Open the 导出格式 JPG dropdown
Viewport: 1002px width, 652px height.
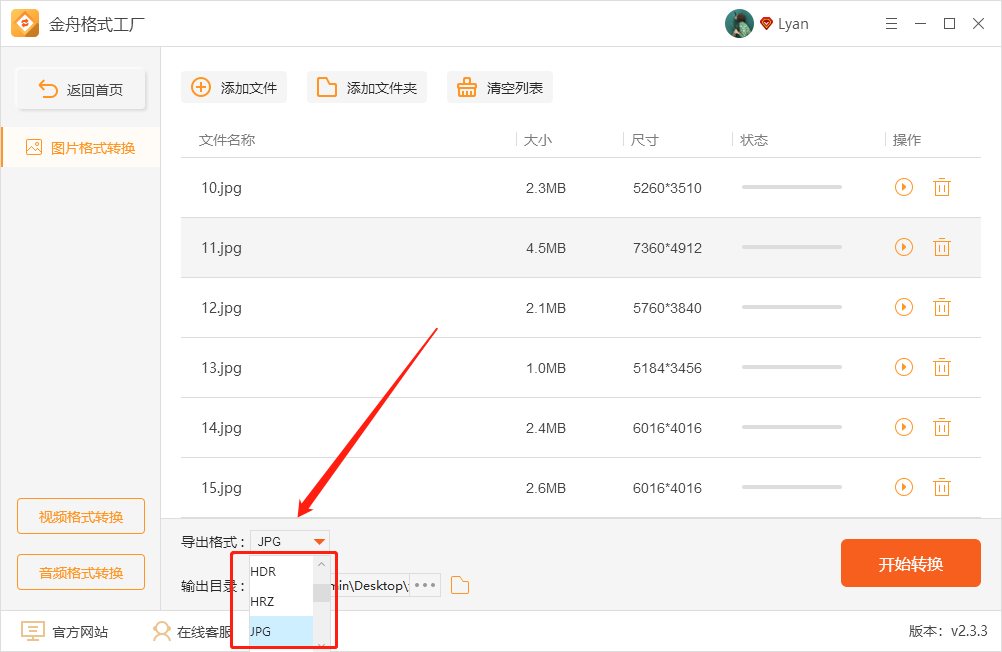tap(290, 541)
